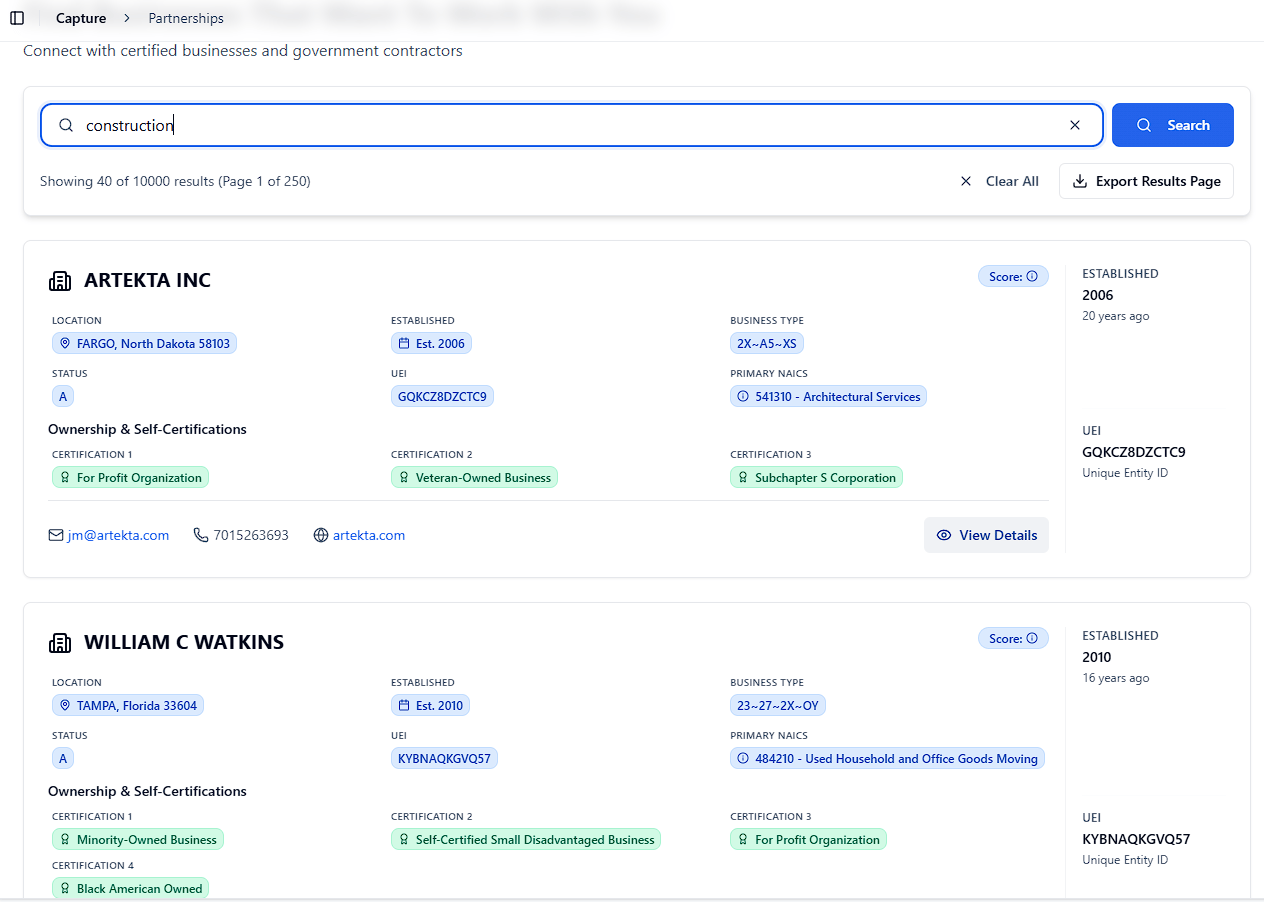Image resolution: width=1264 pixels, height=902 pixels.
Task: Click the Est. 2010 chip
Action: pyautogui.click(x=430, y=705)
